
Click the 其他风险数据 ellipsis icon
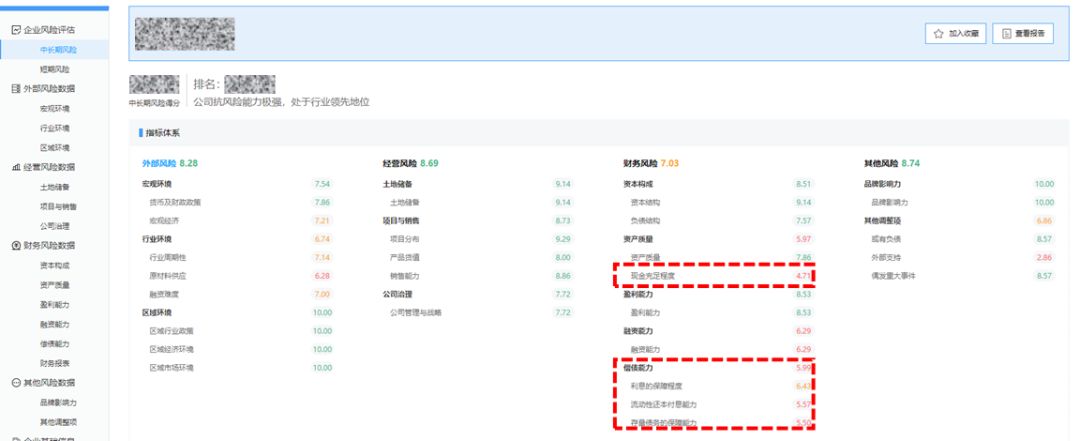17,382
